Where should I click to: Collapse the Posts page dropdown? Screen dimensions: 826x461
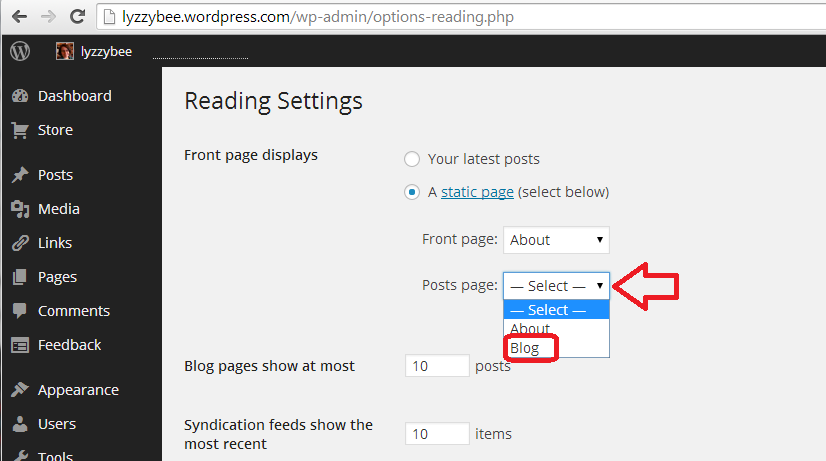556,286
